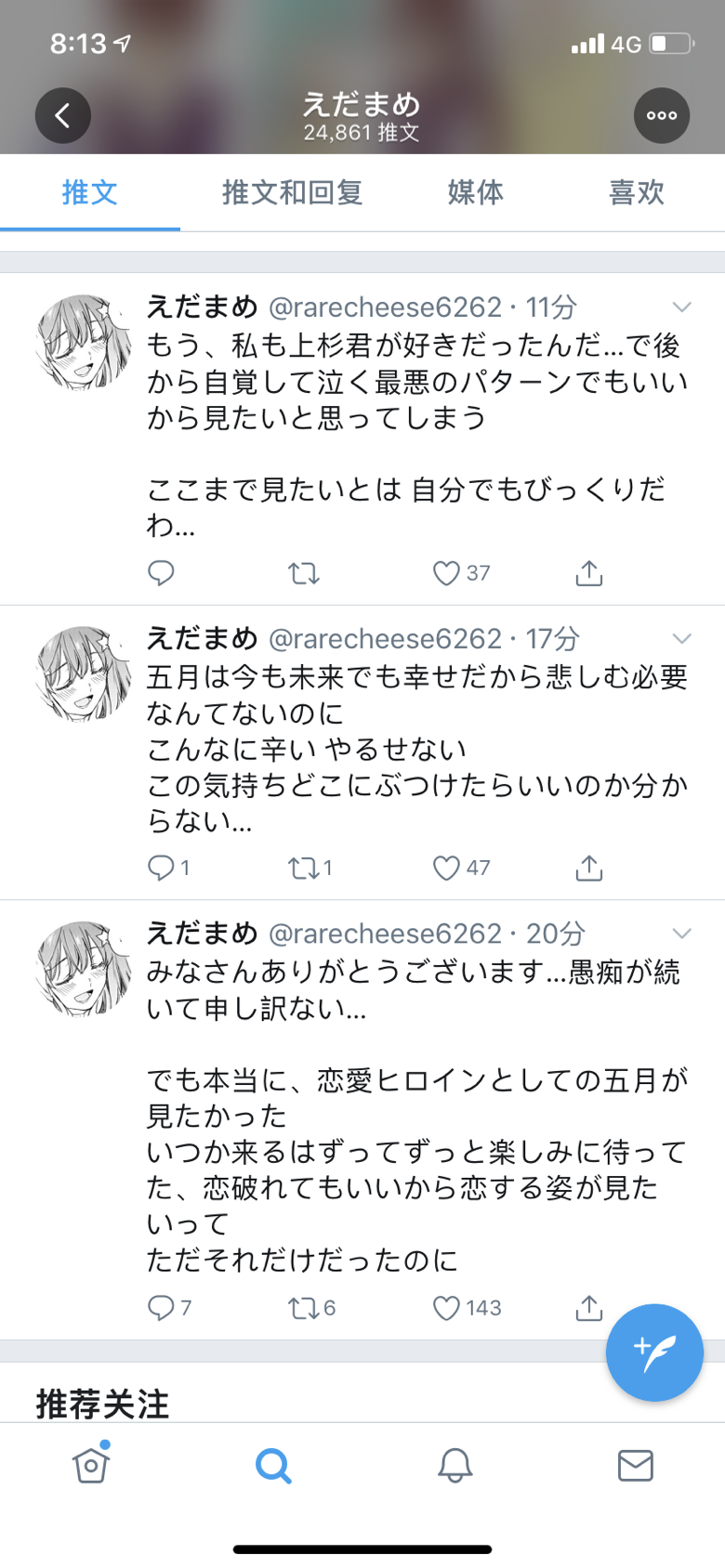Viewport: 725px width, 1568px height.
Task: Tap the search magnifier icon
Action: pyautogui.click(x=273, y=1466)
